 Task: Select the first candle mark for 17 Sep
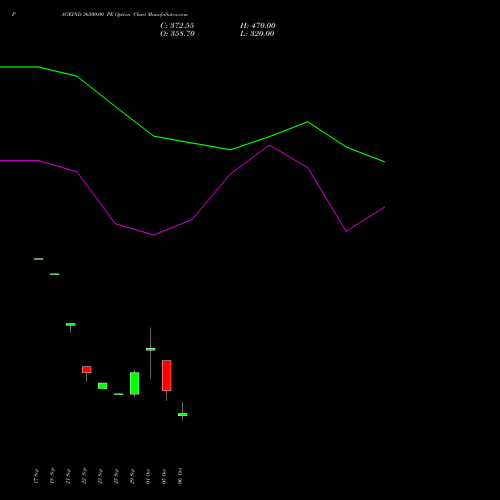39,259
